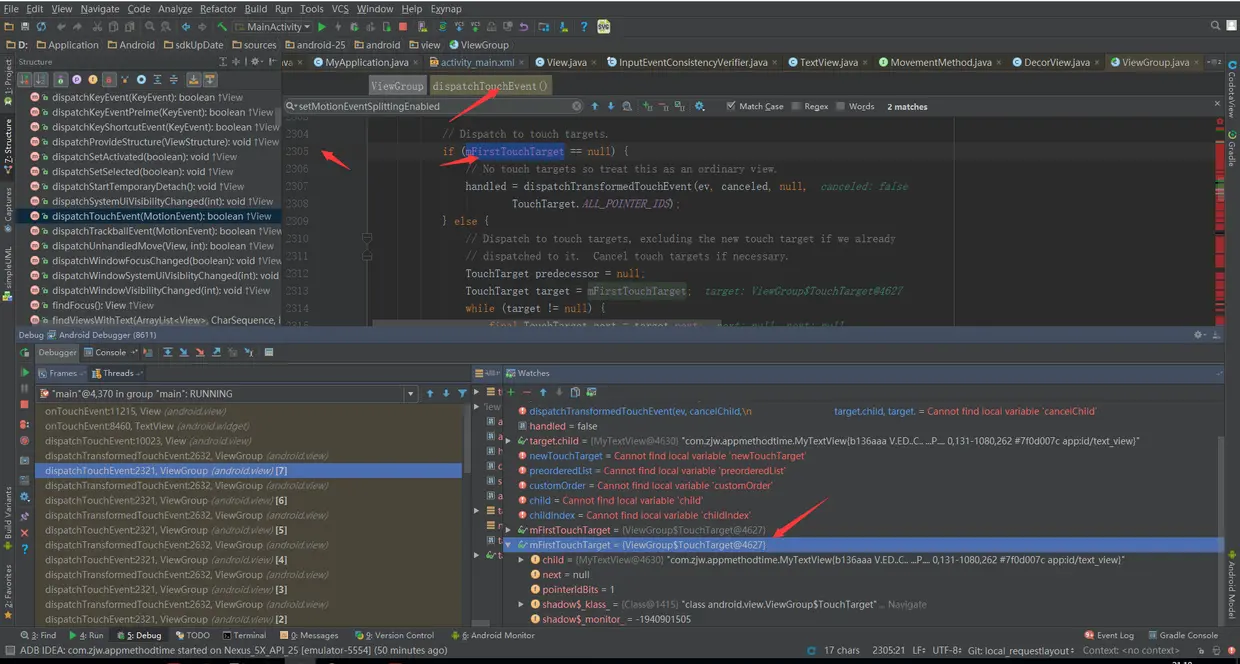
Task: Expand the shadow$_klass_ node
Action: pyautogui.click(x=520, y=605)
